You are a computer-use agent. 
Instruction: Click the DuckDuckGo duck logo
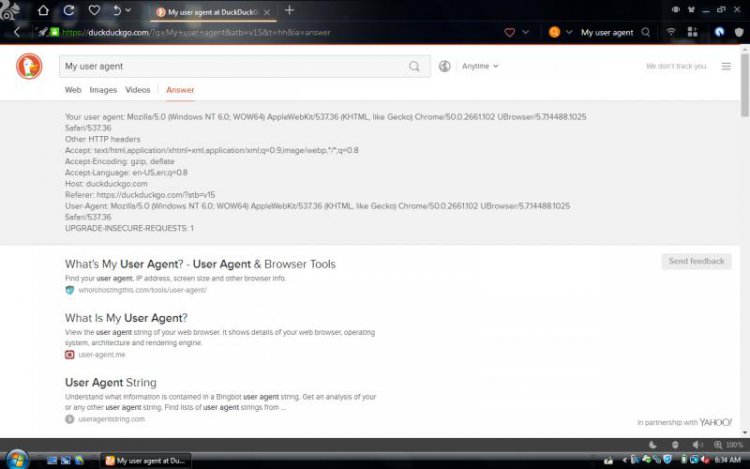pyautogui.click(x=29, y=66)
